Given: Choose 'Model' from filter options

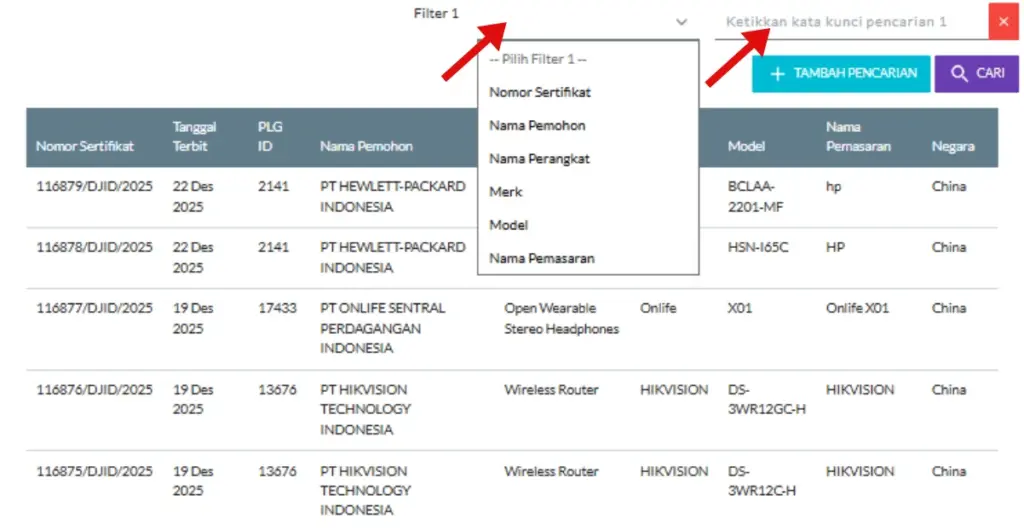Looking at the screenshot, I should (508, 225).
